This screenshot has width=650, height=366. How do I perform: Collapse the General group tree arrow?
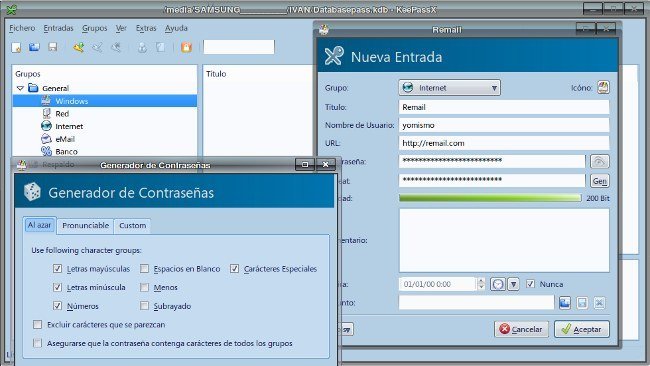(20, 88)
